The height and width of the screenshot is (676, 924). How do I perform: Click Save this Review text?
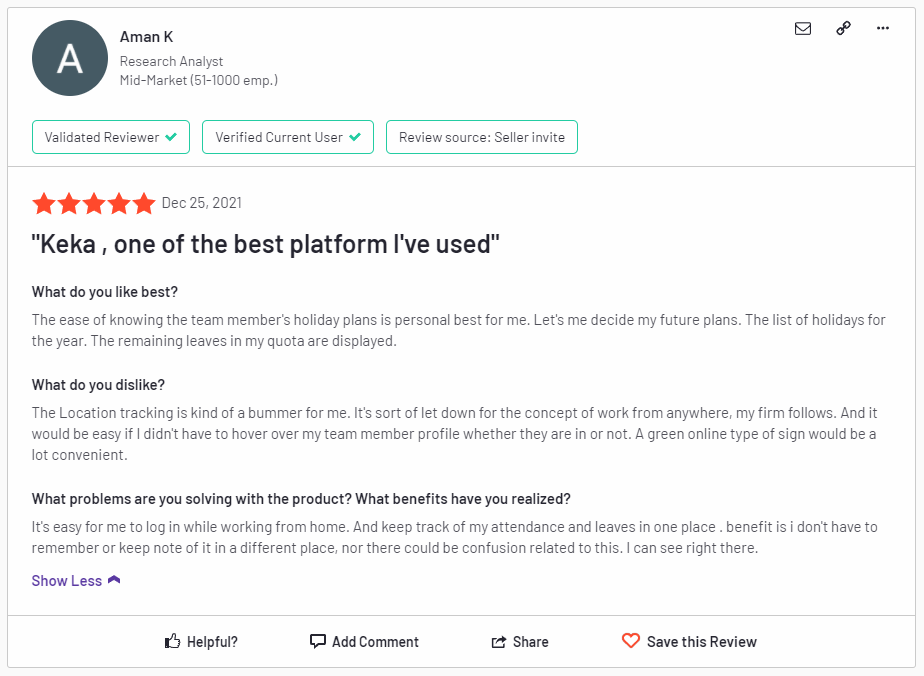coord(701,642)
